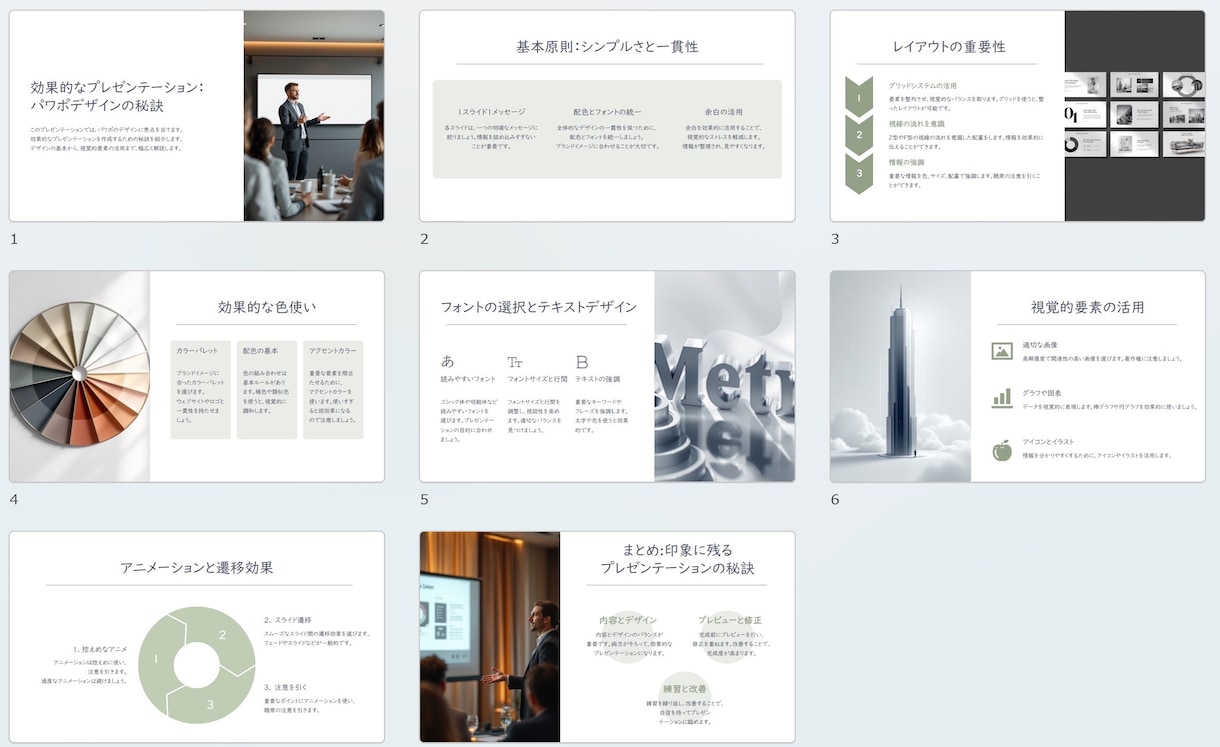Click the アクセントカラー card heading
1220x747 pixels.
[x=333, y=351]
